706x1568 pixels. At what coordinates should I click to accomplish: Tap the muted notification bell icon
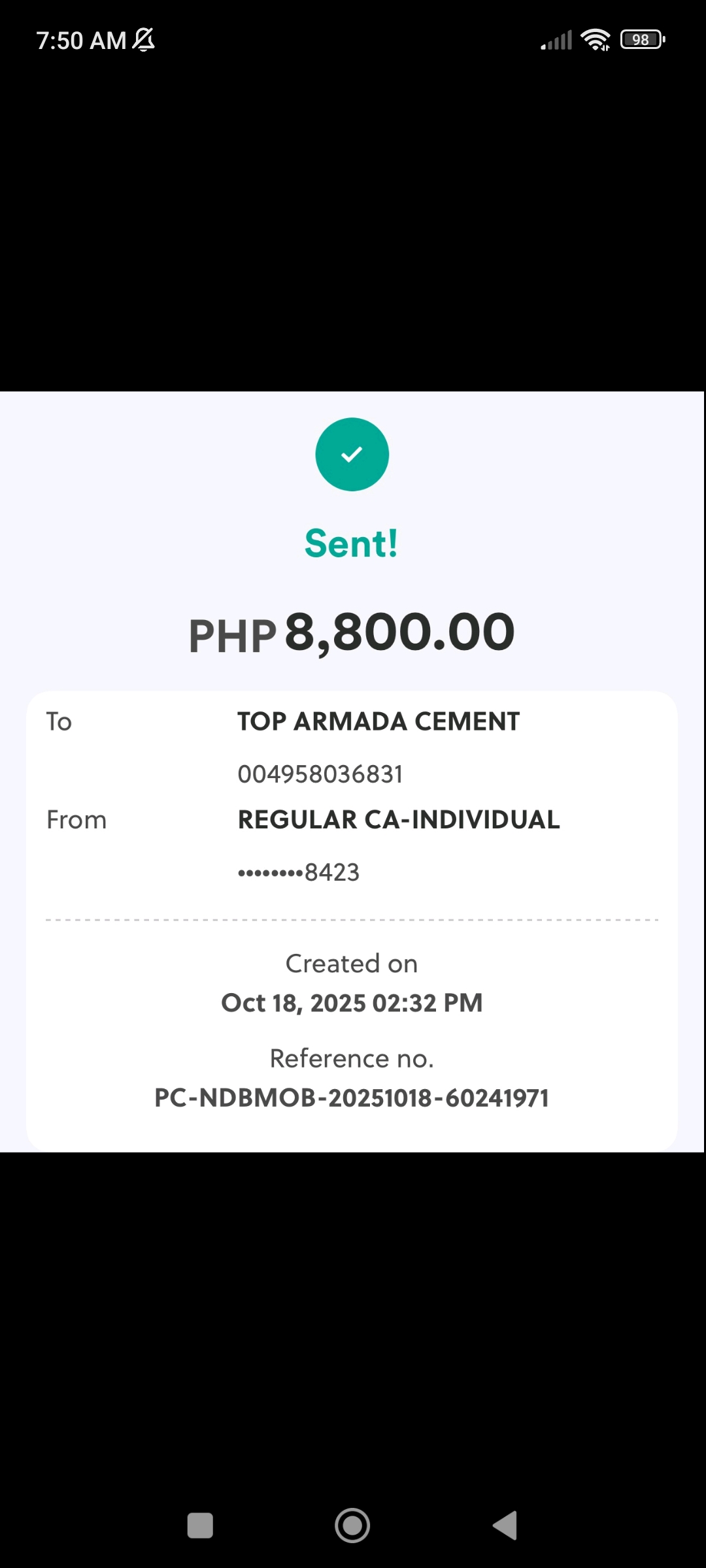(x=144, y=40)
